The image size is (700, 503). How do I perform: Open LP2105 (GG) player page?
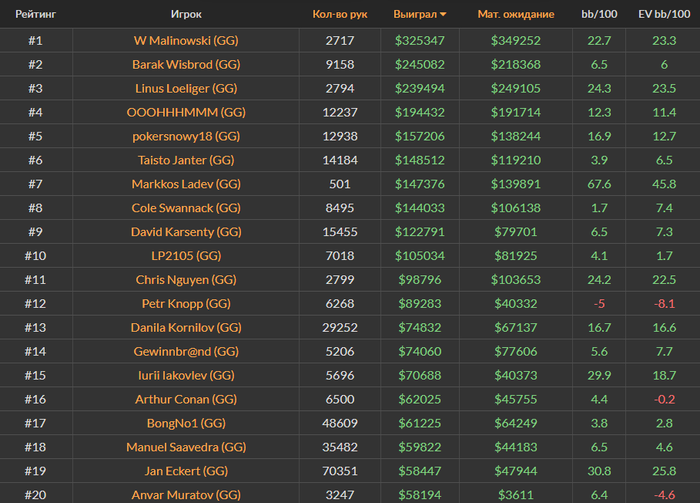coord(187,256)
